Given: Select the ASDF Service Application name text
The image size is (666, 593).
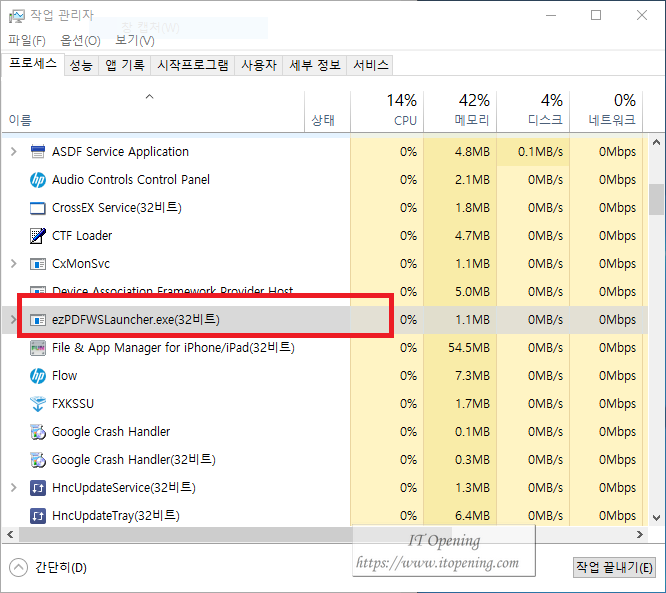Looking at the screenshot, I should click(120, 152).
